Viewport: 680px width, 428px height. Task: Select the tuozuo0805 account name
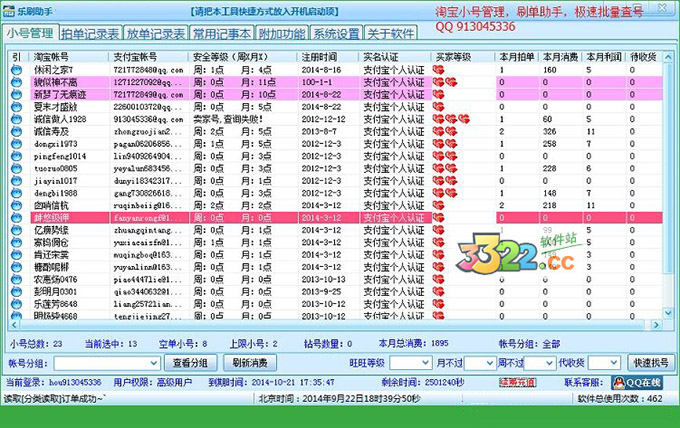pos(56,168)
